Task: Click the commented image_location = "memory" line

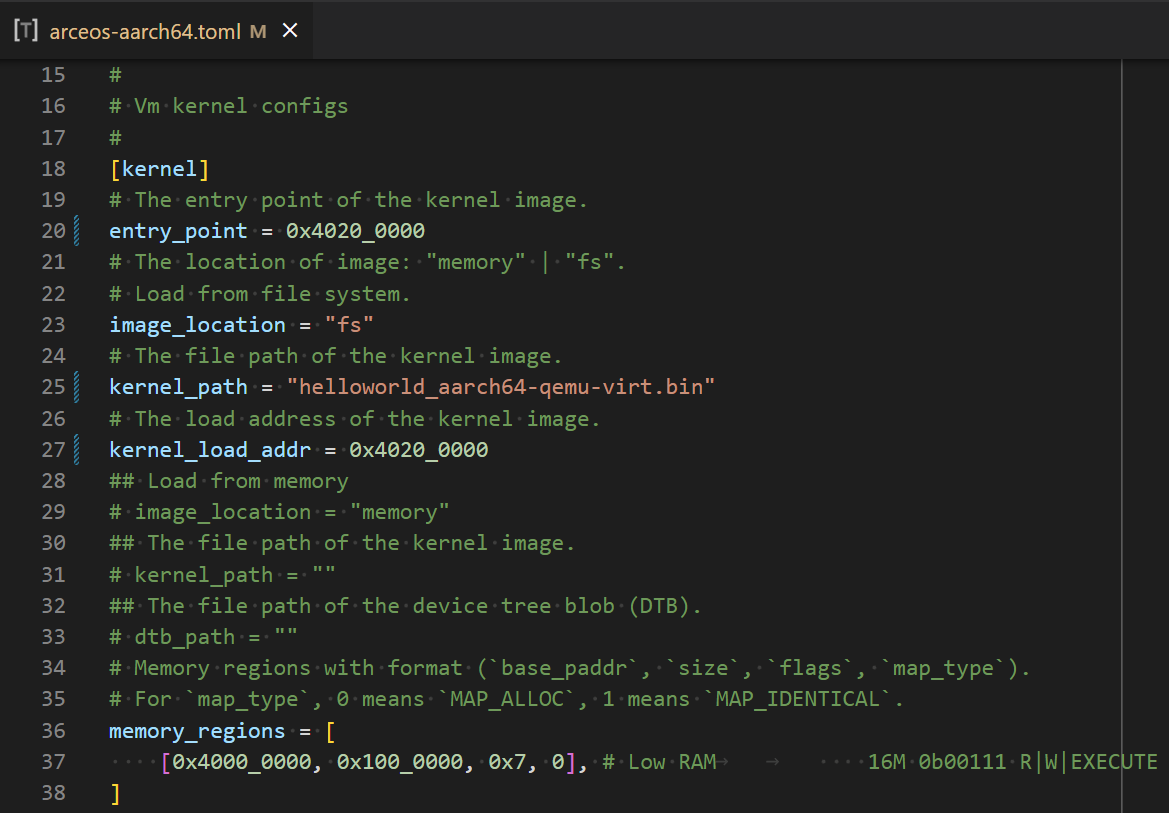Action: pyautogui.click(x=280, y=512)
